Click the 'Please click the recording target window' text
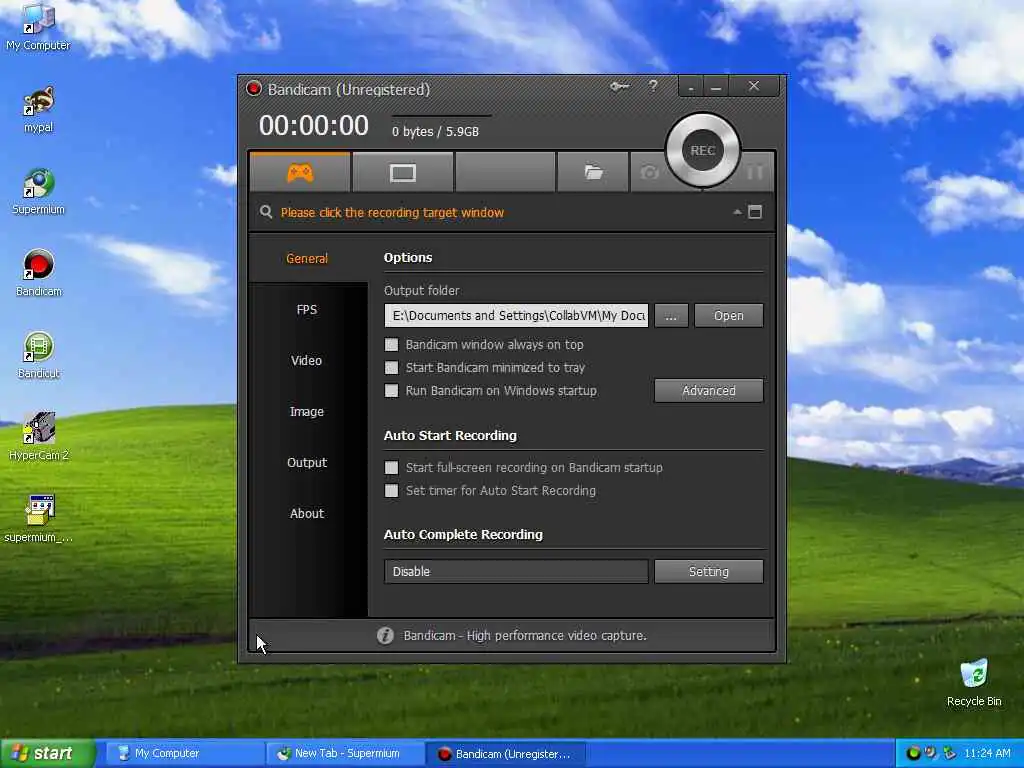The height and width of the screenshot is (768, 1024). 392,212
